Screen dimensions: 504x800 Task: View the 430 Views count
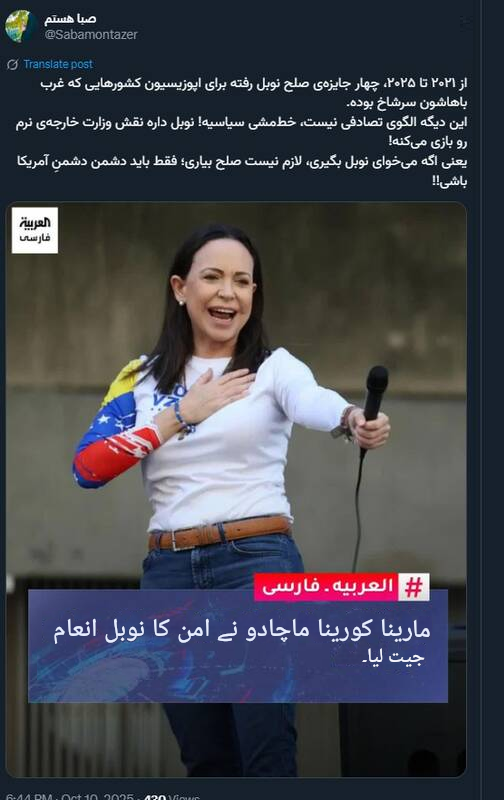[x=172, y=796]
